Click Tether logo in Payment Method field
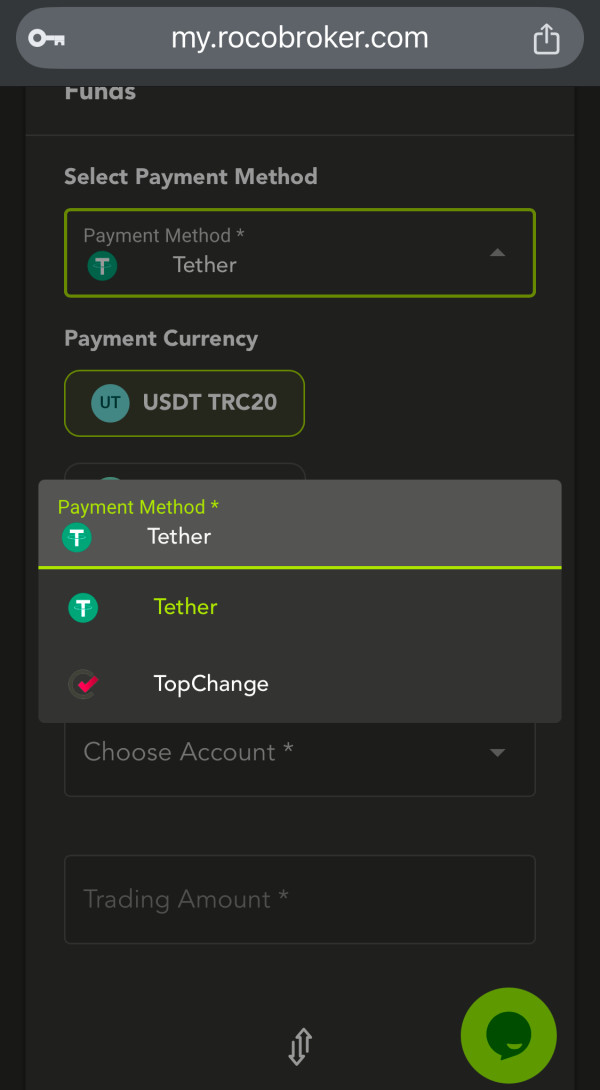This screenshot has width=600, height=1090. [102, 266]
